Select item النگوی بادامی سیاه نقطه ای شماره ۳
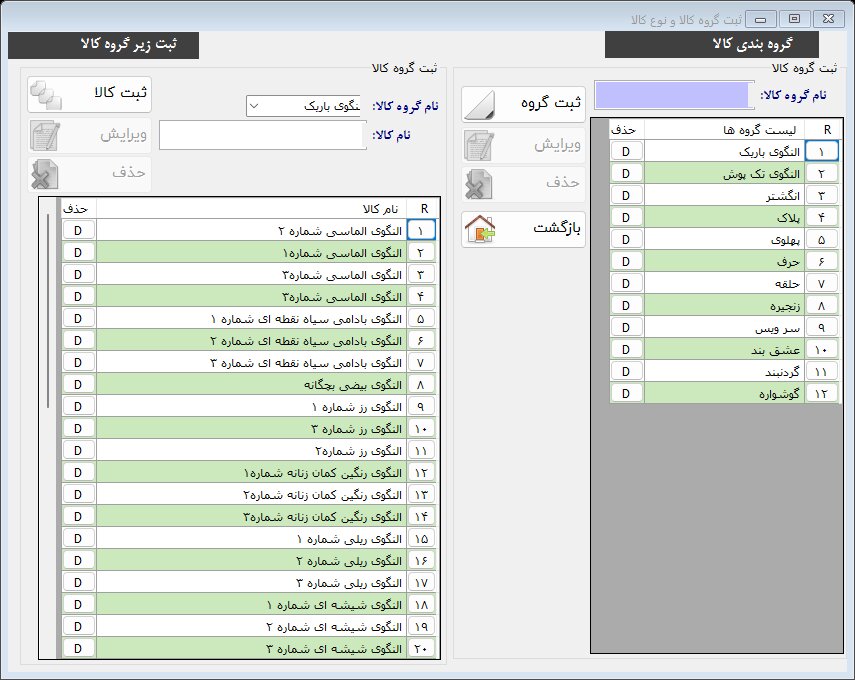855x680 pixels. (x=251, y=363)
